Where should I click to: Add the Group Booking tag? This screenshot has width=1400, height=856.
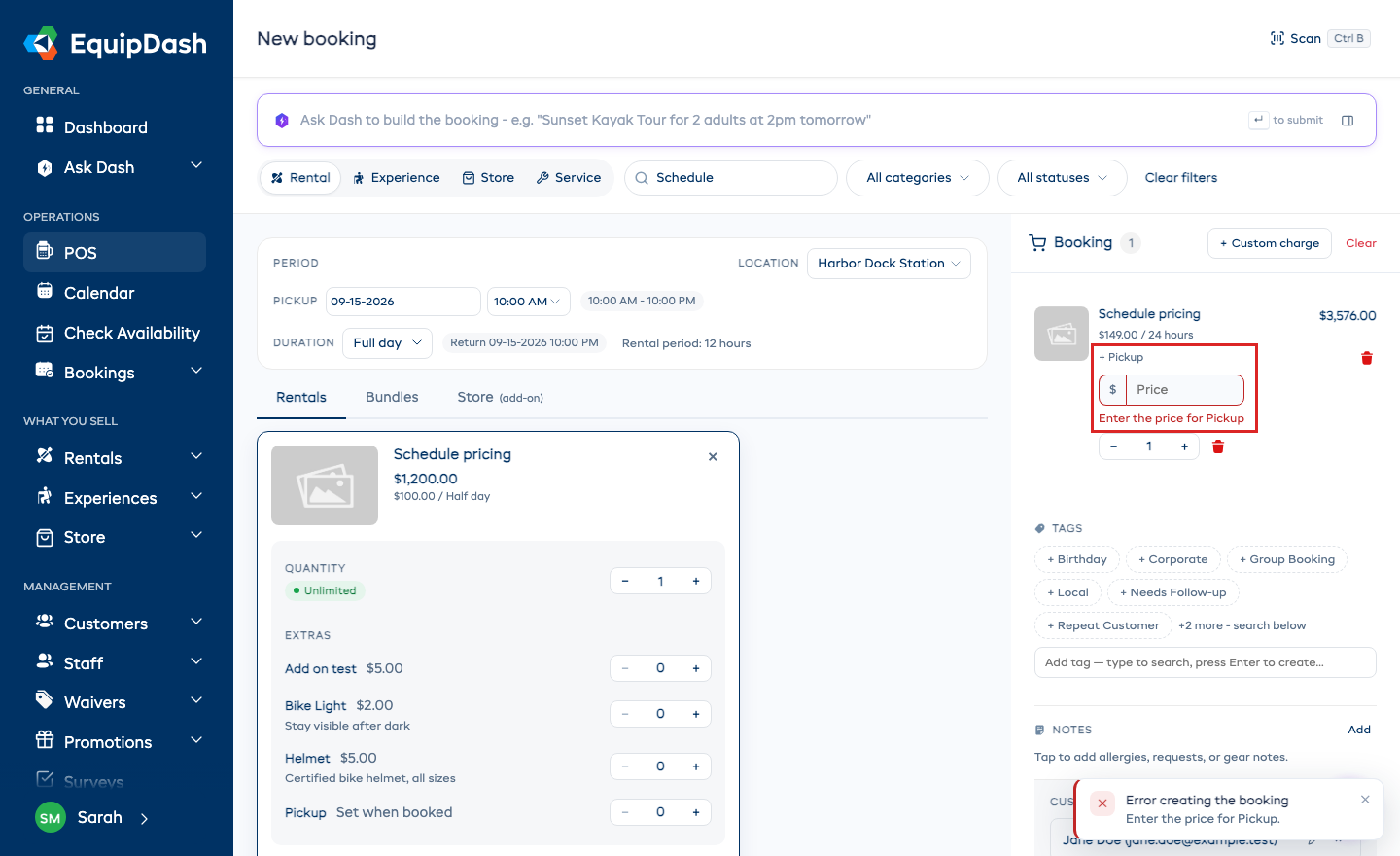(x=1287, y=559)
